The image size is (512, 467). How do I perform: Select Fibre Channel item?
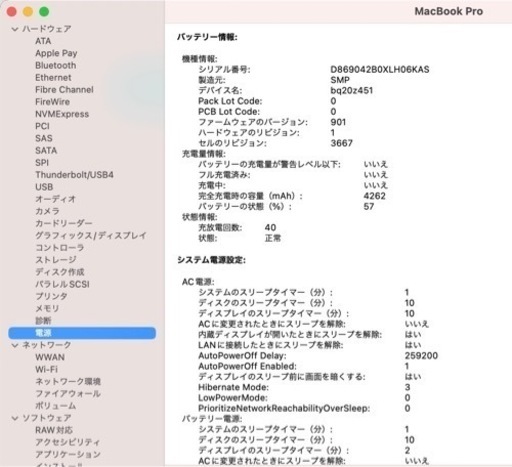tap(64, 90)
